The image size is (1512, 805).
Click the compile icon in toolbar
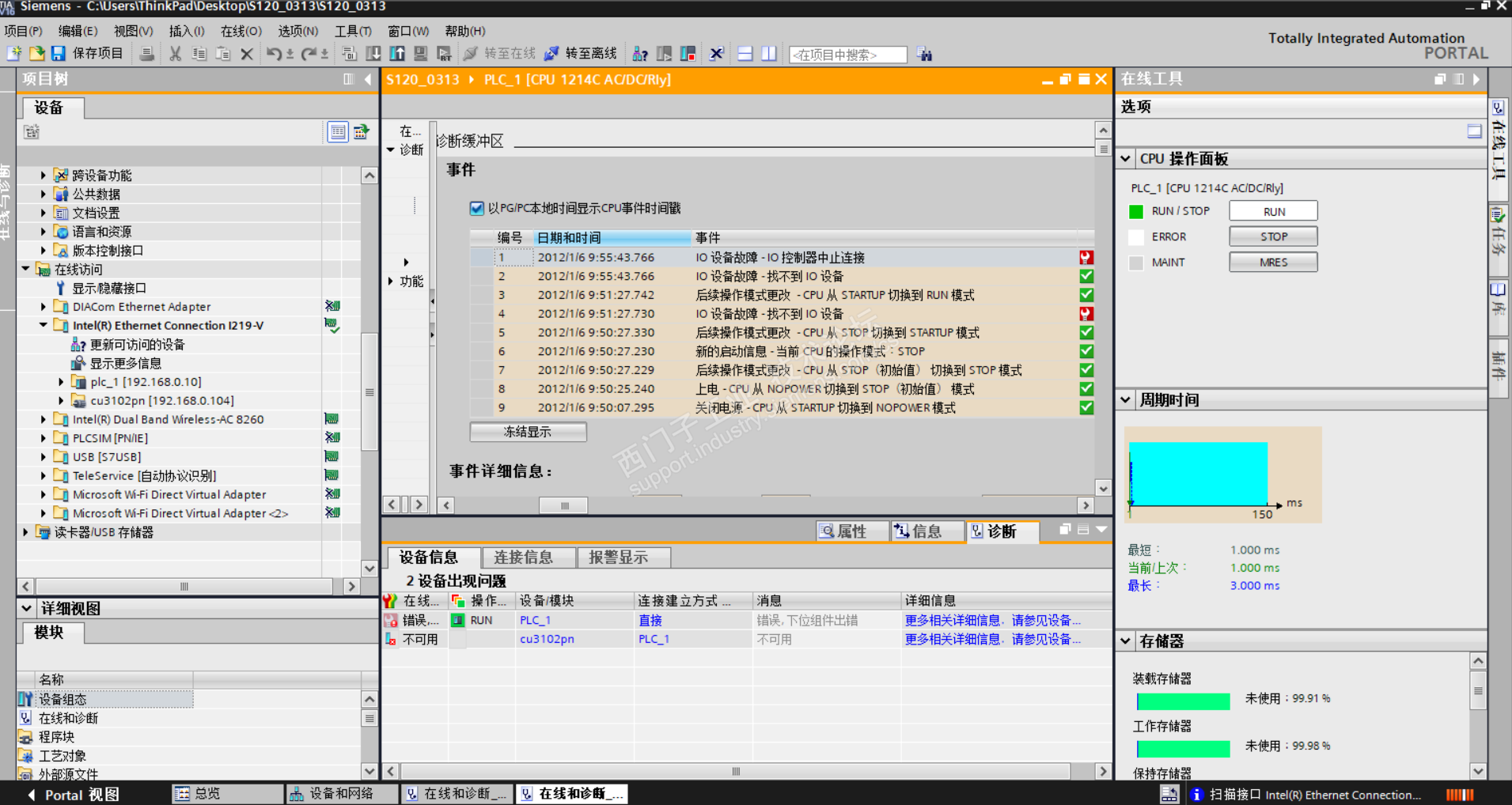tap(349, 54)
